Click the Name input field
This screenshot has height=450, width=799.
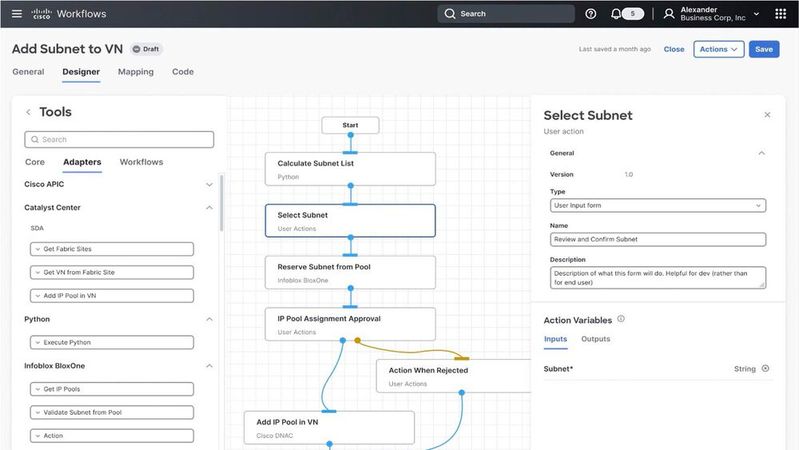(x=658, y=240)
